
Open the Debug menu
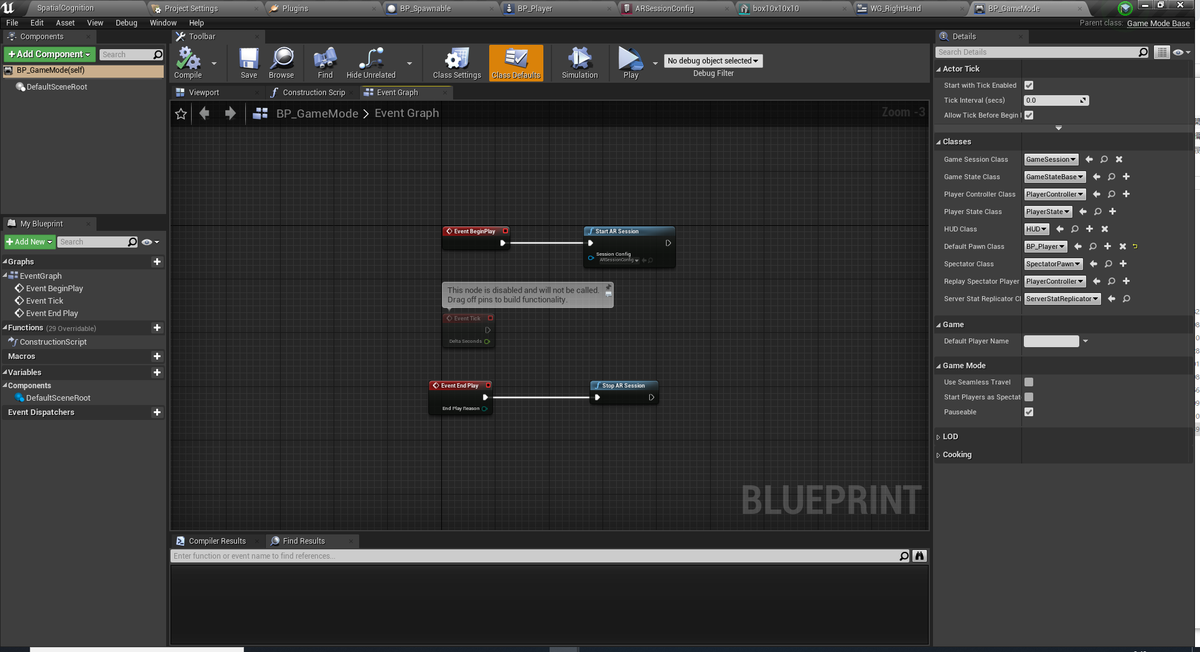pyautogui.click(x=126, y=22)
